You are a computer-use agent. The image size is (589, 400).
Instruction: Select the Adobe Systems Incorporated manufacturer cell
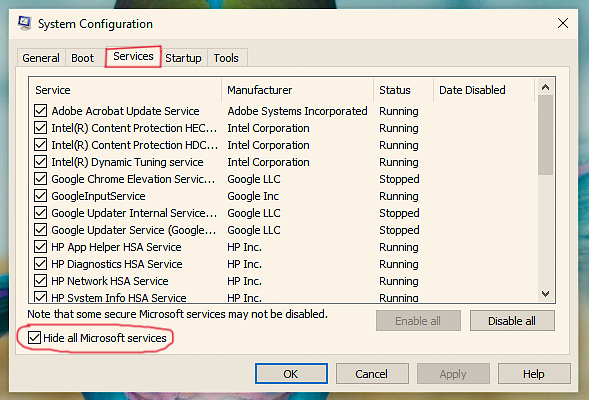[298, 111]
